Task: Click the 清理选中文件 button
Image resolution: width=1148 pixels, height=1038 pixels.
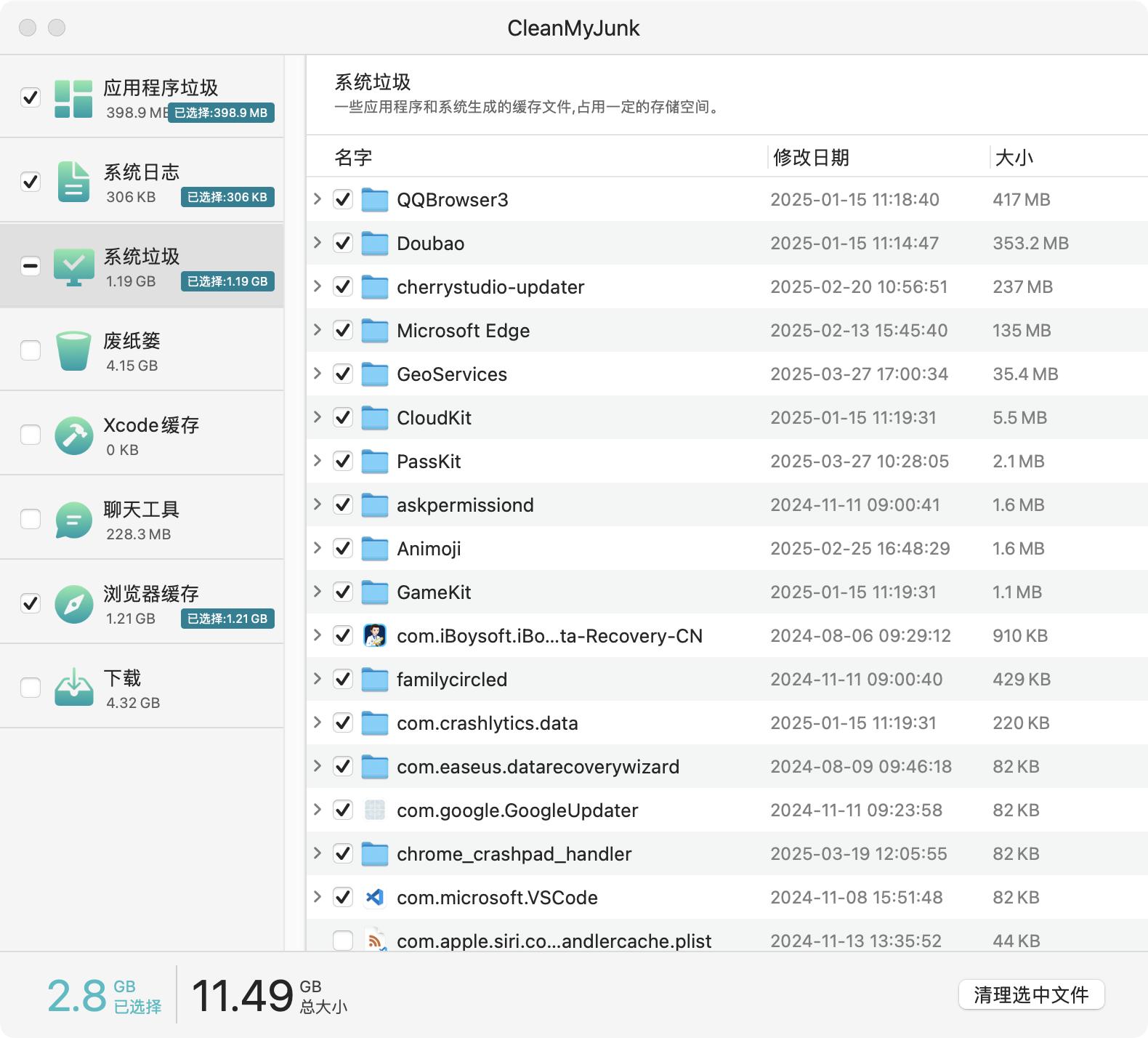Action: click(x=1031, y=994)
